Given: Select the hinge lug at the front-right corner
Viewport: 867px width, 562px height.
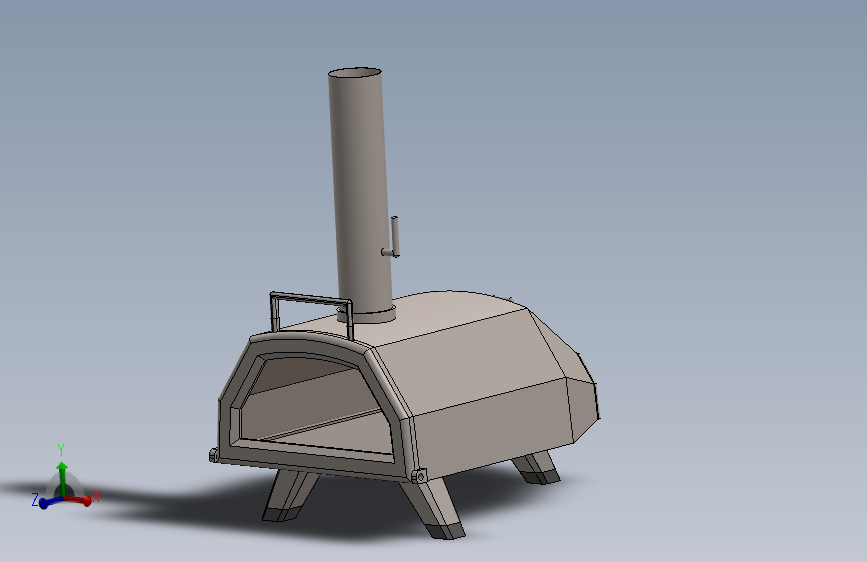Looking at the screenshot, I should tap(419, 476).
